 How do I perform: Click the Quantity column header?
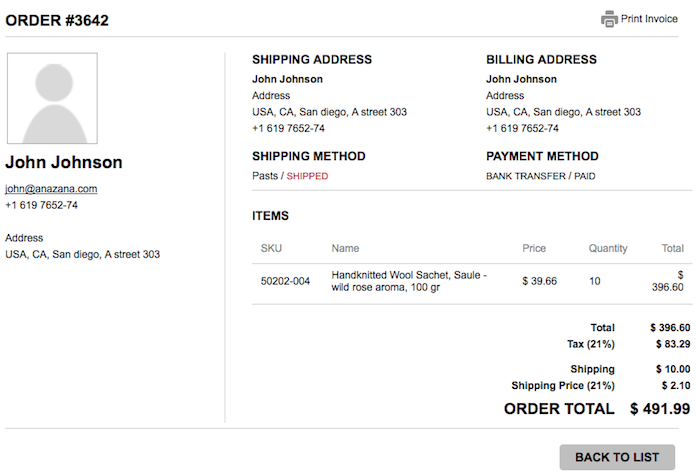(608, 248)
